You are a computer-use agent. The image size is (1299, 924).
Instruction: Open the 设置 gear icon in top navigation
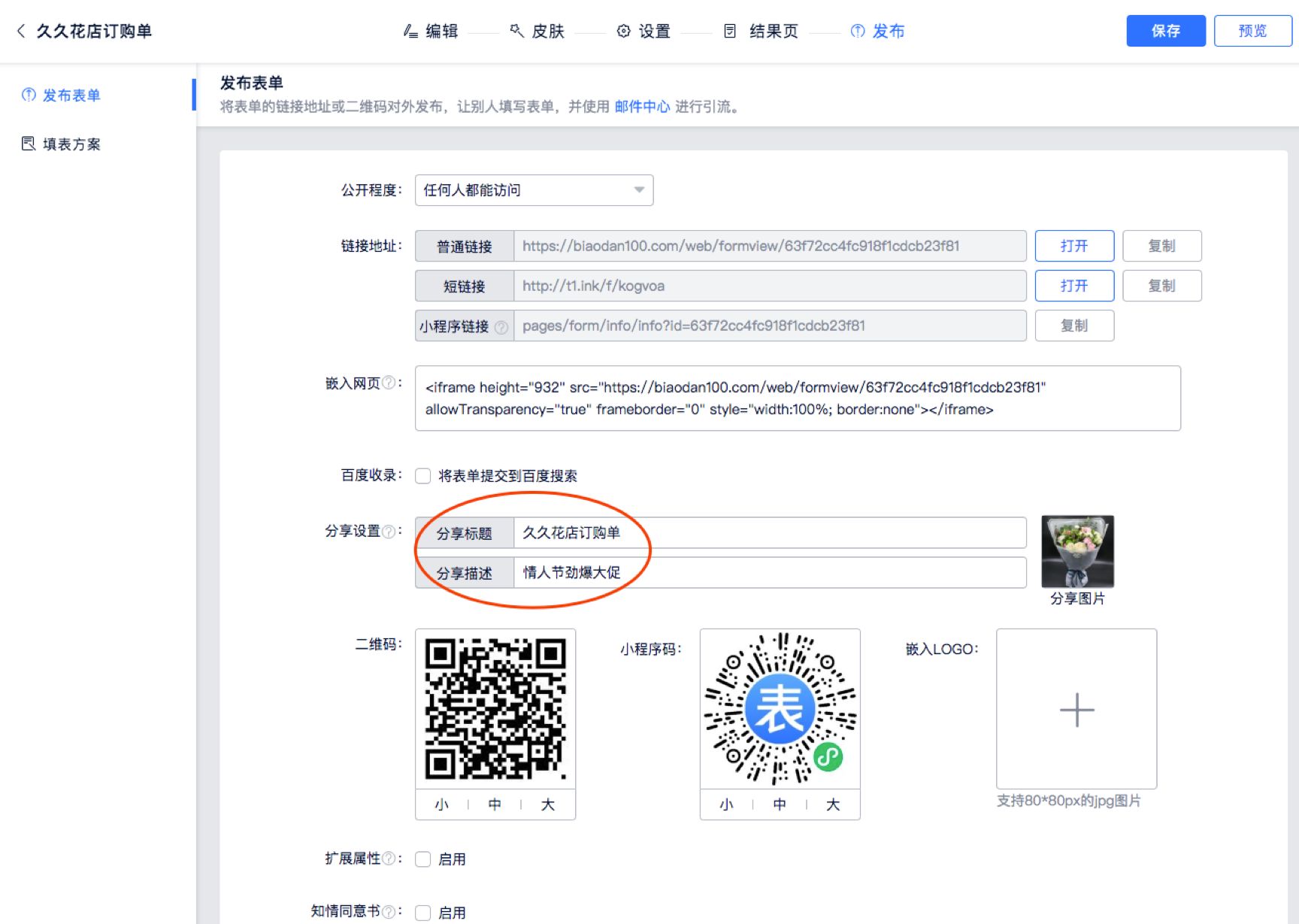(622, 31)
